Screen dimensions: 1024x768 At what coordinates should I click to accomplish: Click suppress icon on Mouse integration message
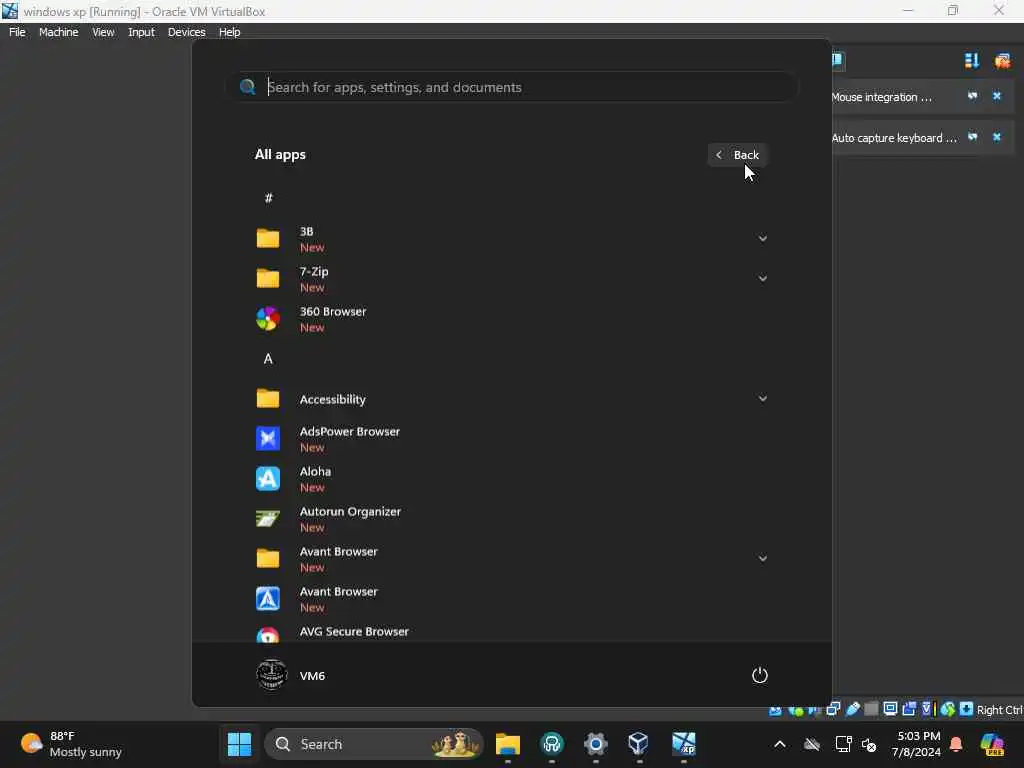coord(972,96)
